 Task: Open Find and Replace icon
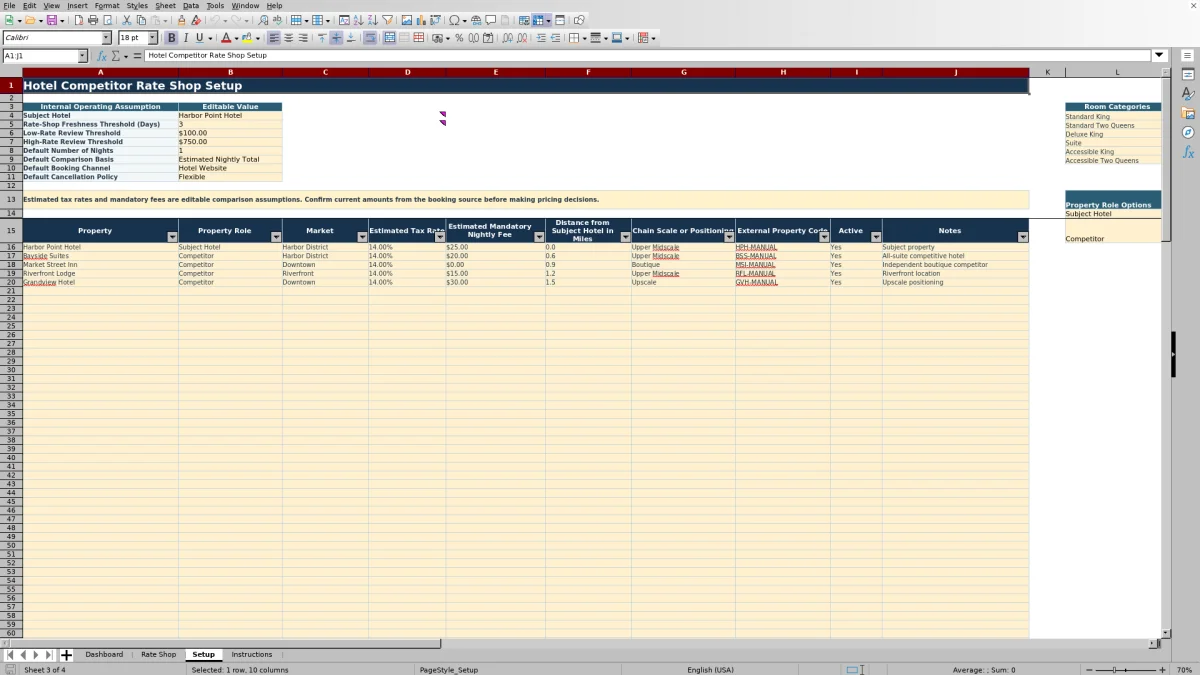click(263, 20)
